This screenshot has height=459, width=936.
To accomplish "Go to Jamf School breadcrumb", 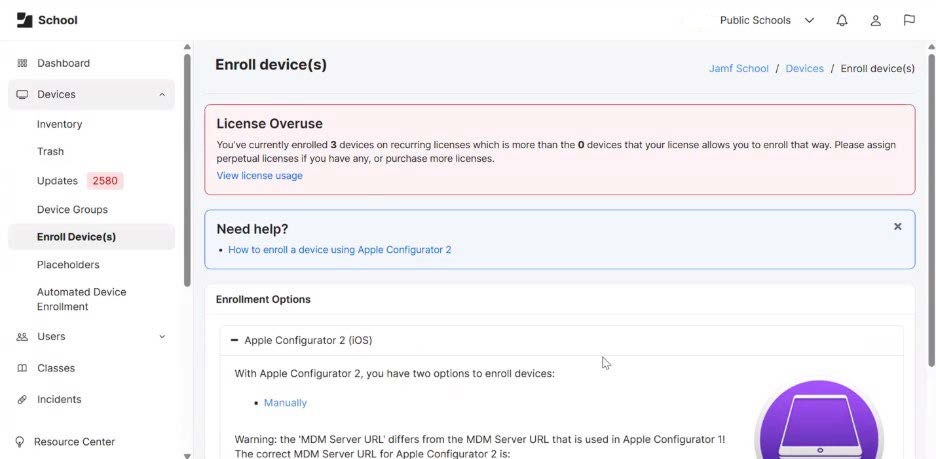I will tap(738, 69).
